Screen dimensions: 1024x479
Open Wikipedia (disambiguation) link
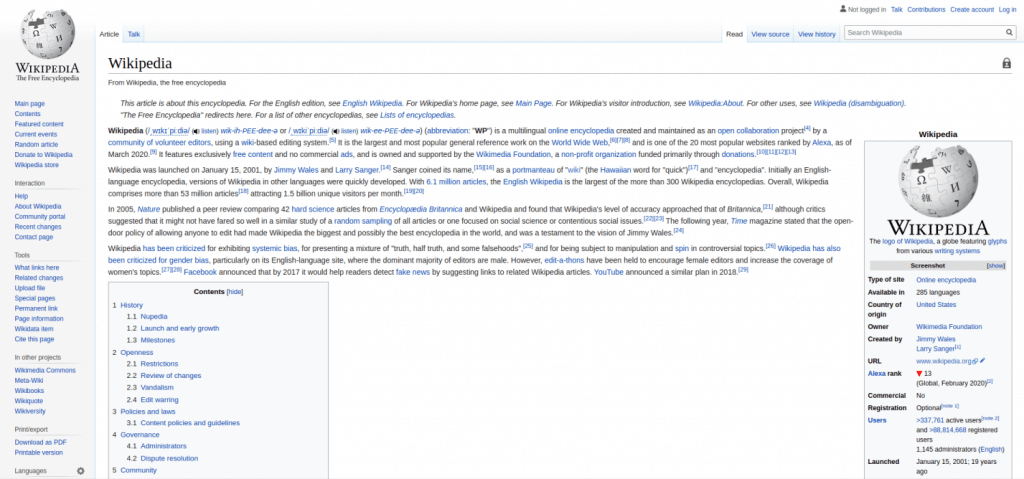[x=859, y=103]
